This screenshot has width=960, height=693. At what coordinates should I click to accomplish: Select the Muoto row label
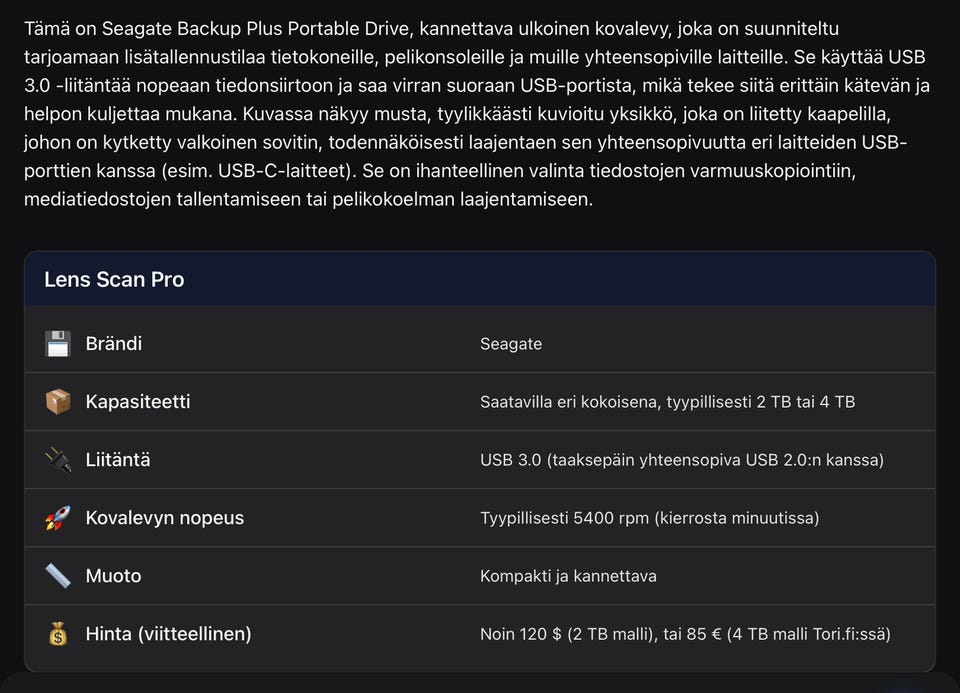pos(114,576)
